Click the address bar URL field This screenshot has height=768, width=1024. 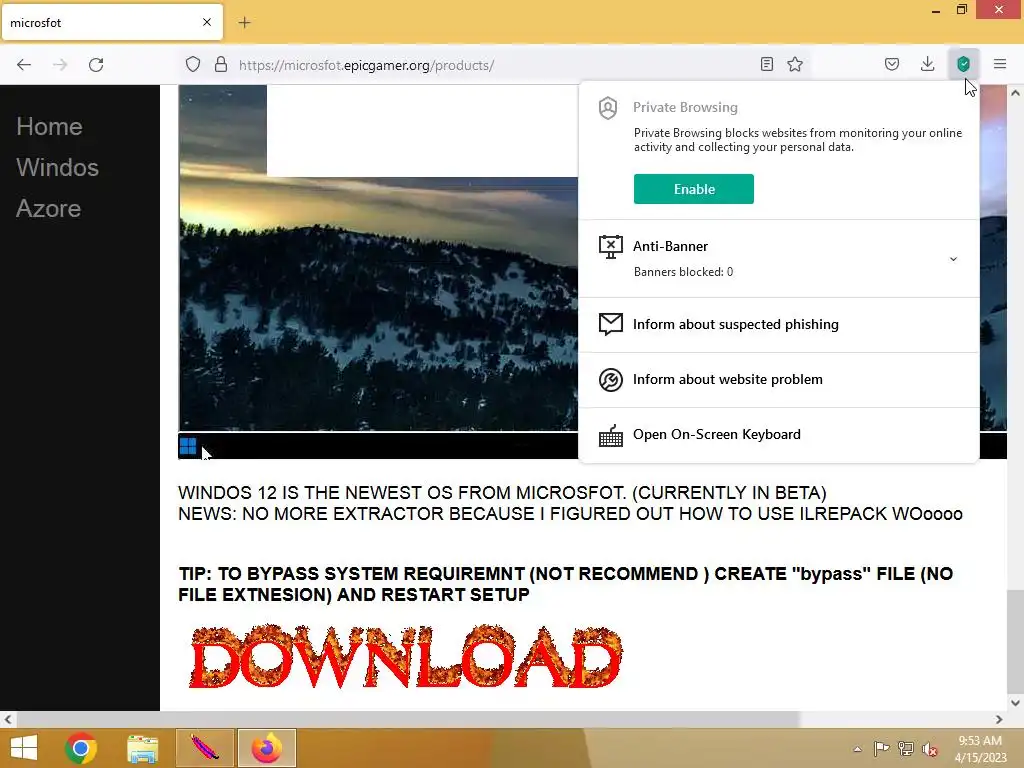point(493,65)
